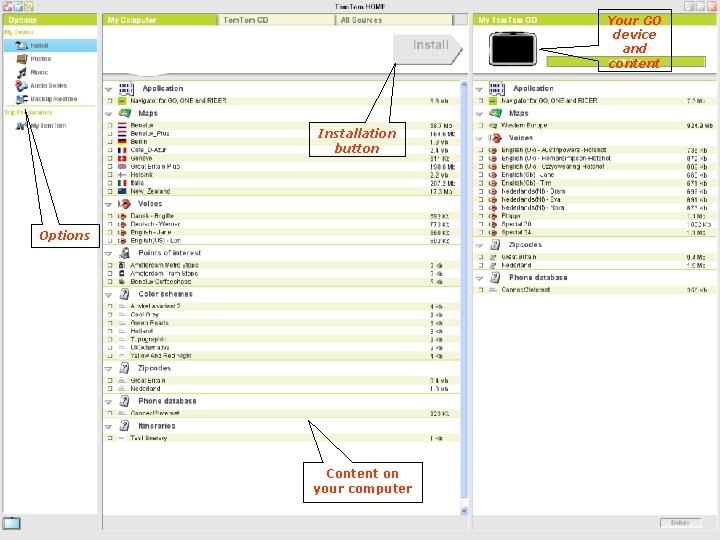Image resolution: width=720 pixels, height=540 pixels.
Task: Click the Application icon in My TomTom GO
Action: tap(497, 88)
